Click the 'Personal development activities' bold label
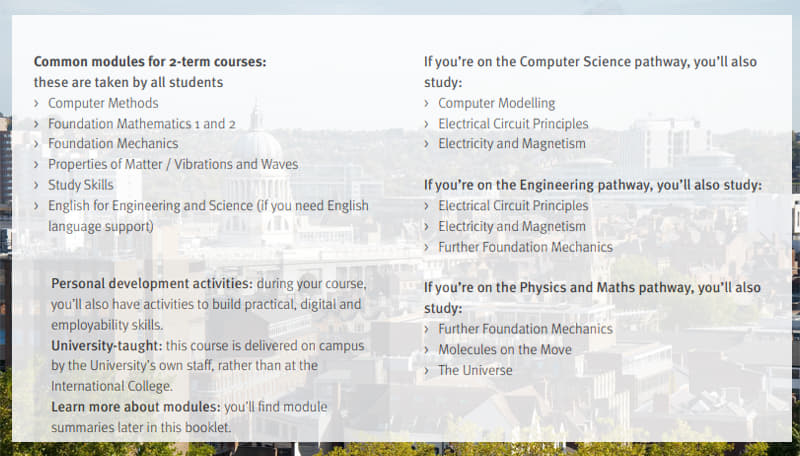Viewport: 800px width, 456px height. click(x=151, y=284)
